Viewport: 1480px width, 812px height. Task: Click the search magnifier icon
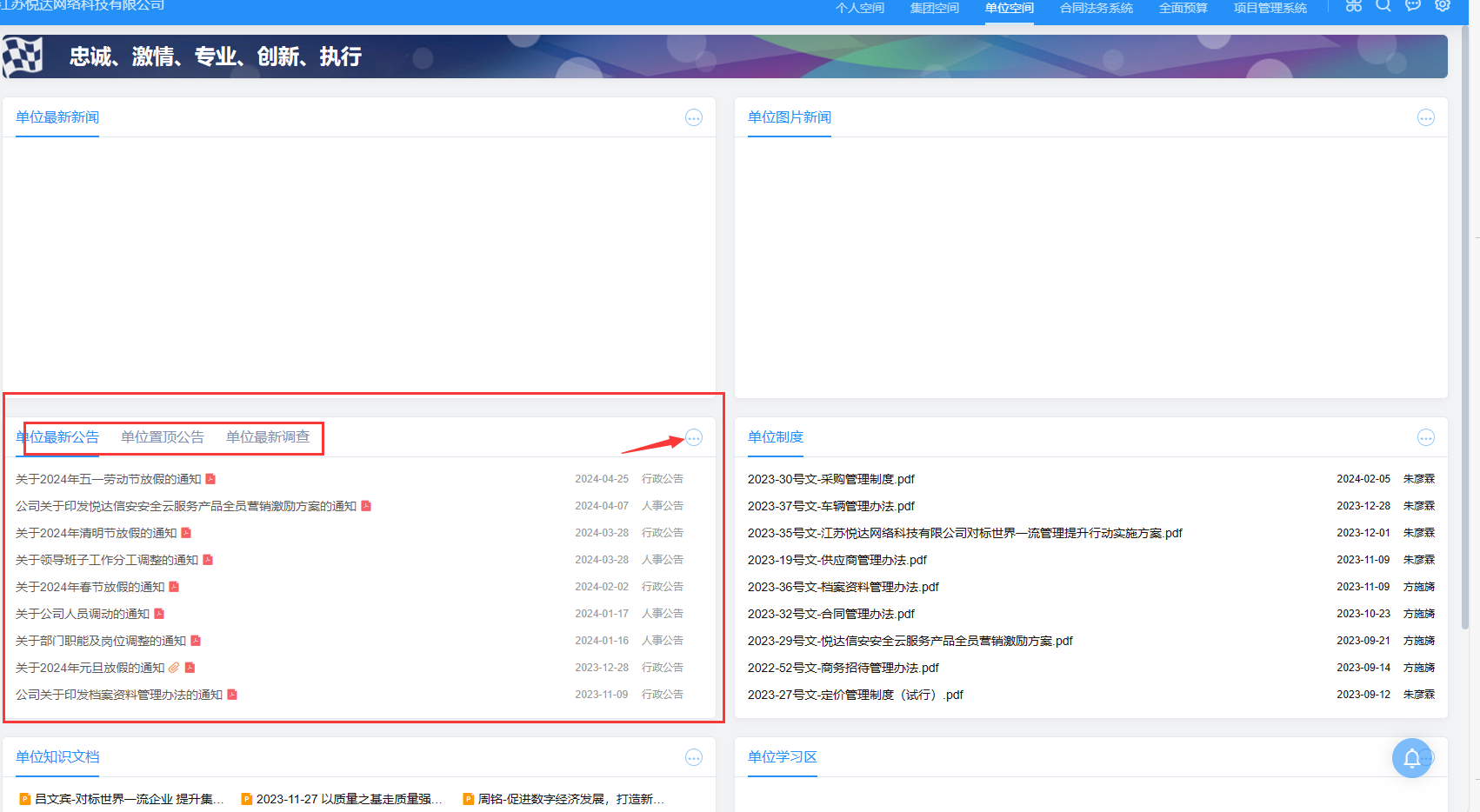(x=1383, y=6)
